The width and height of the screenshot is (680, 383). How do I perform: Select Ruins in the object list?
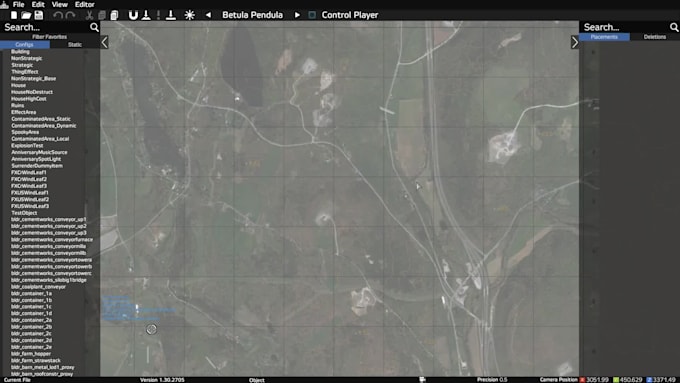click(x=17, y=105)
